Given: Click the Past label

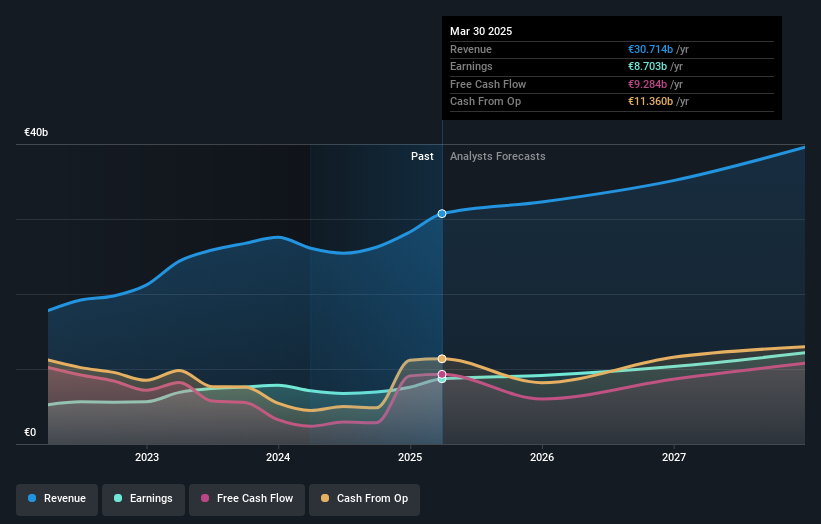Looking at the screenshot, I should (422, 157).
